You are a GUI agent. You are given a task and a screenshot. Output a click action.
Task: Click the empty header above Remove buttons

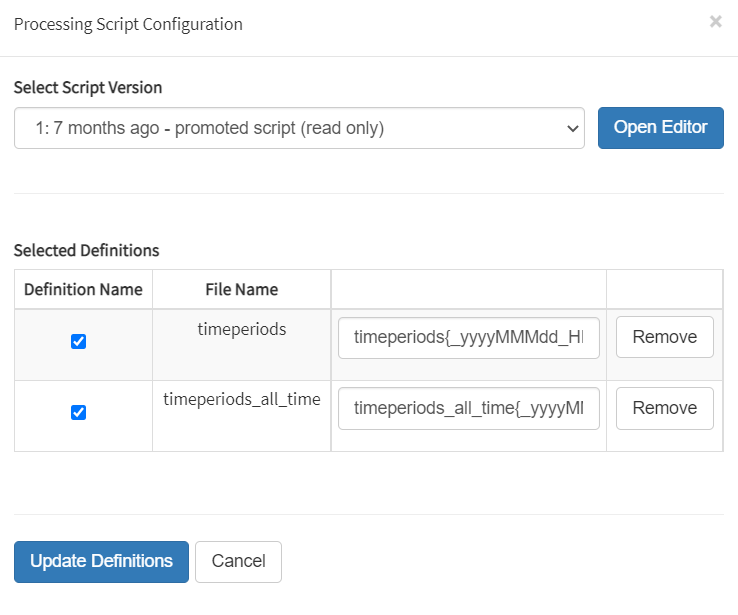pos(664,289)
